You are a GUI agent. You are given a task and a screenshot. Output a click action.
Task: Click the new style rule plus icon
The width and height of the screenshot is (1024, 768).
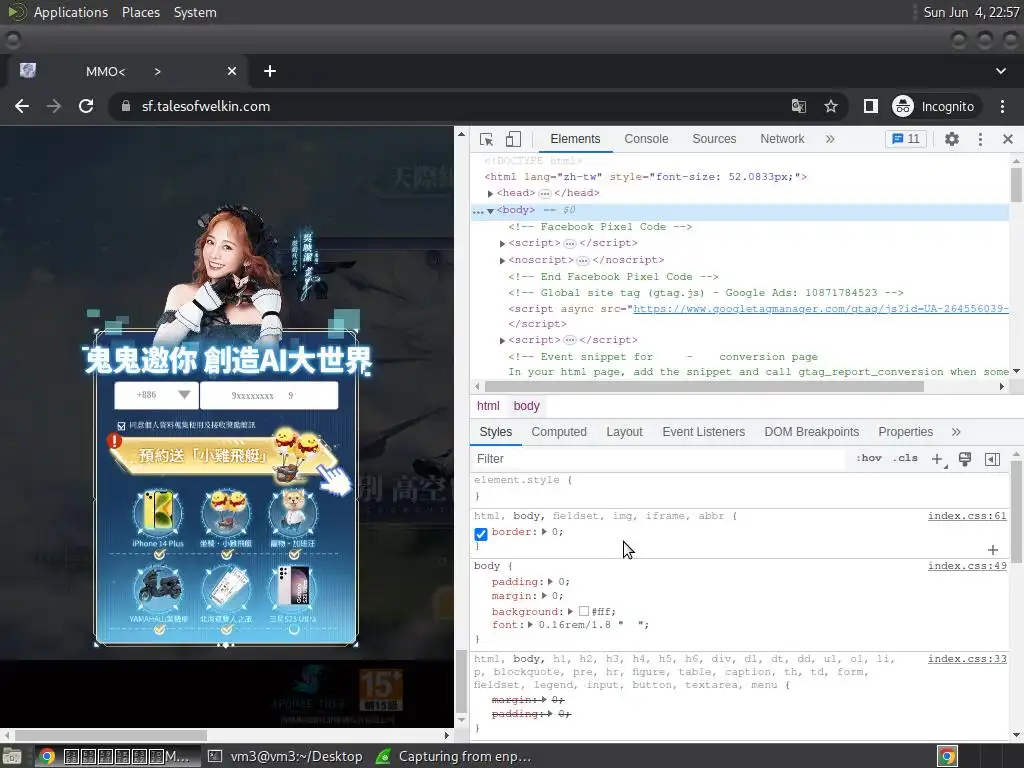click(x=938, y=459)
